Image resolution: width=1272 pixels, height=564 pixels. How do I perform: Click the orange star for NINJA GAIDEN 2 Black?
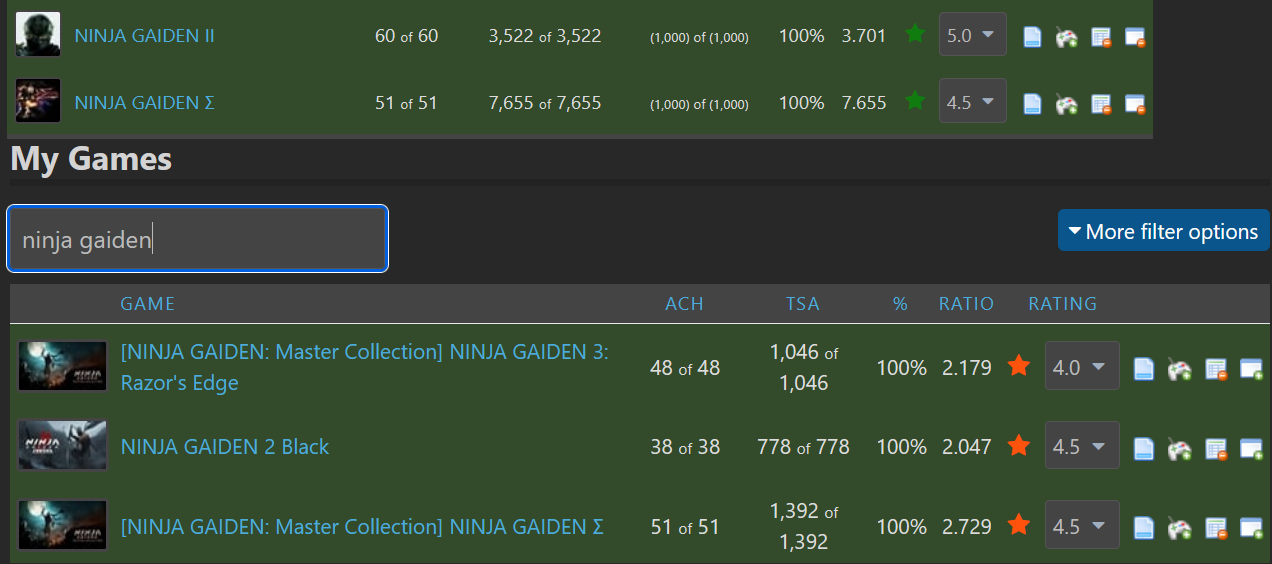pos(1018,444)
